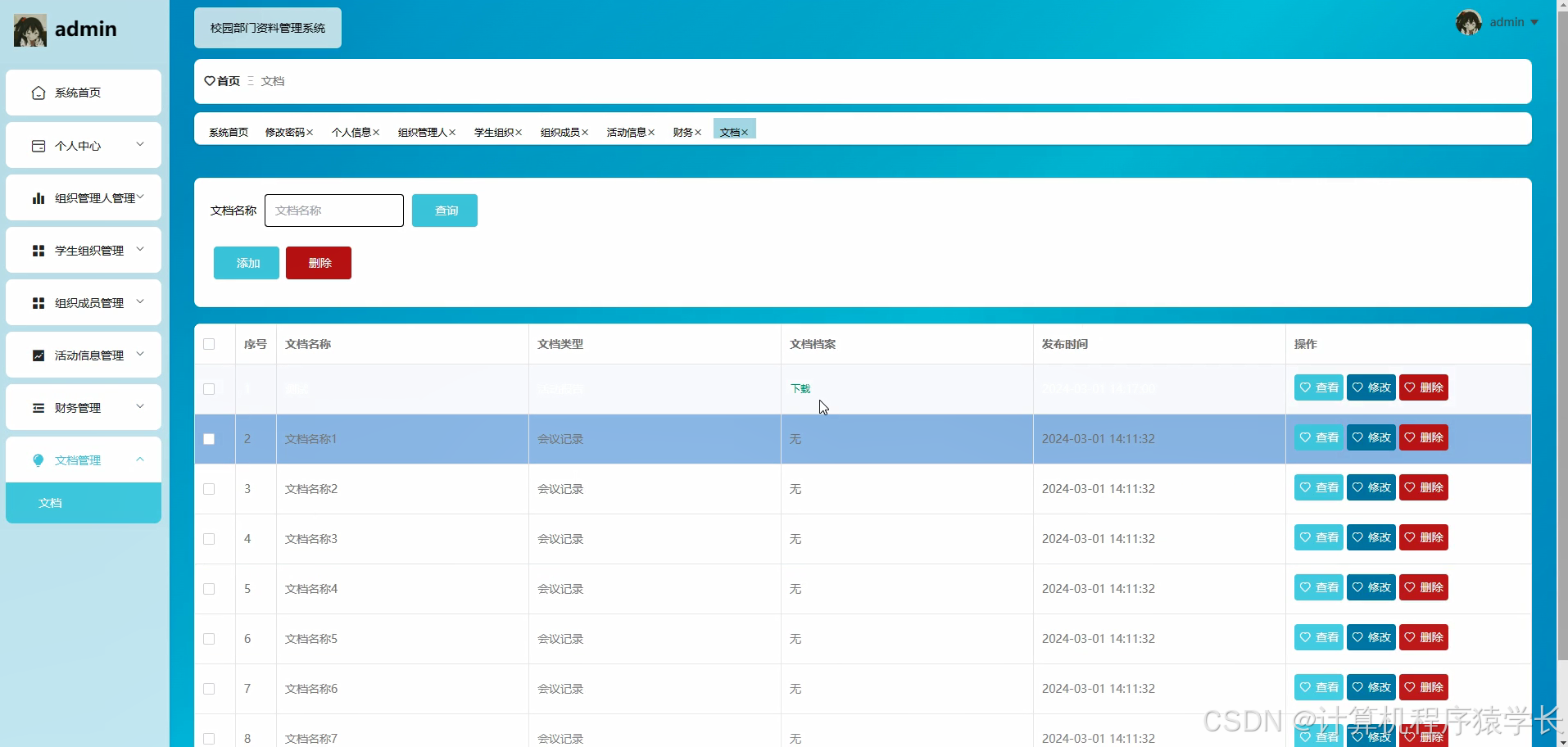Screen dimensions: 1568x747
Task: Switch to the 修改密码 tab
Action: [x=284, y=132]
